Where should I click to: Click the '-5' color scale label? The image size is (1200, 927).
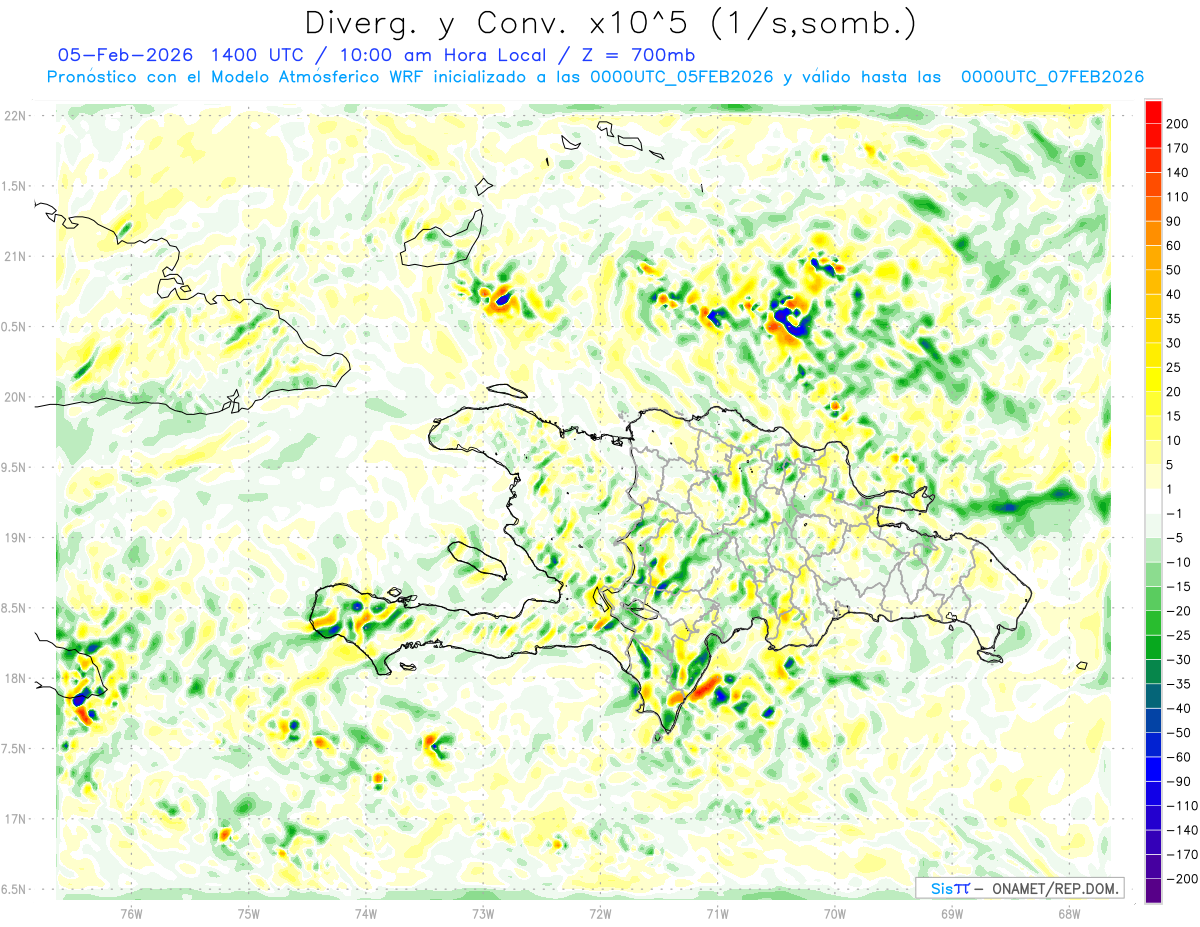pyautogui.click(x=1174, y=538)
